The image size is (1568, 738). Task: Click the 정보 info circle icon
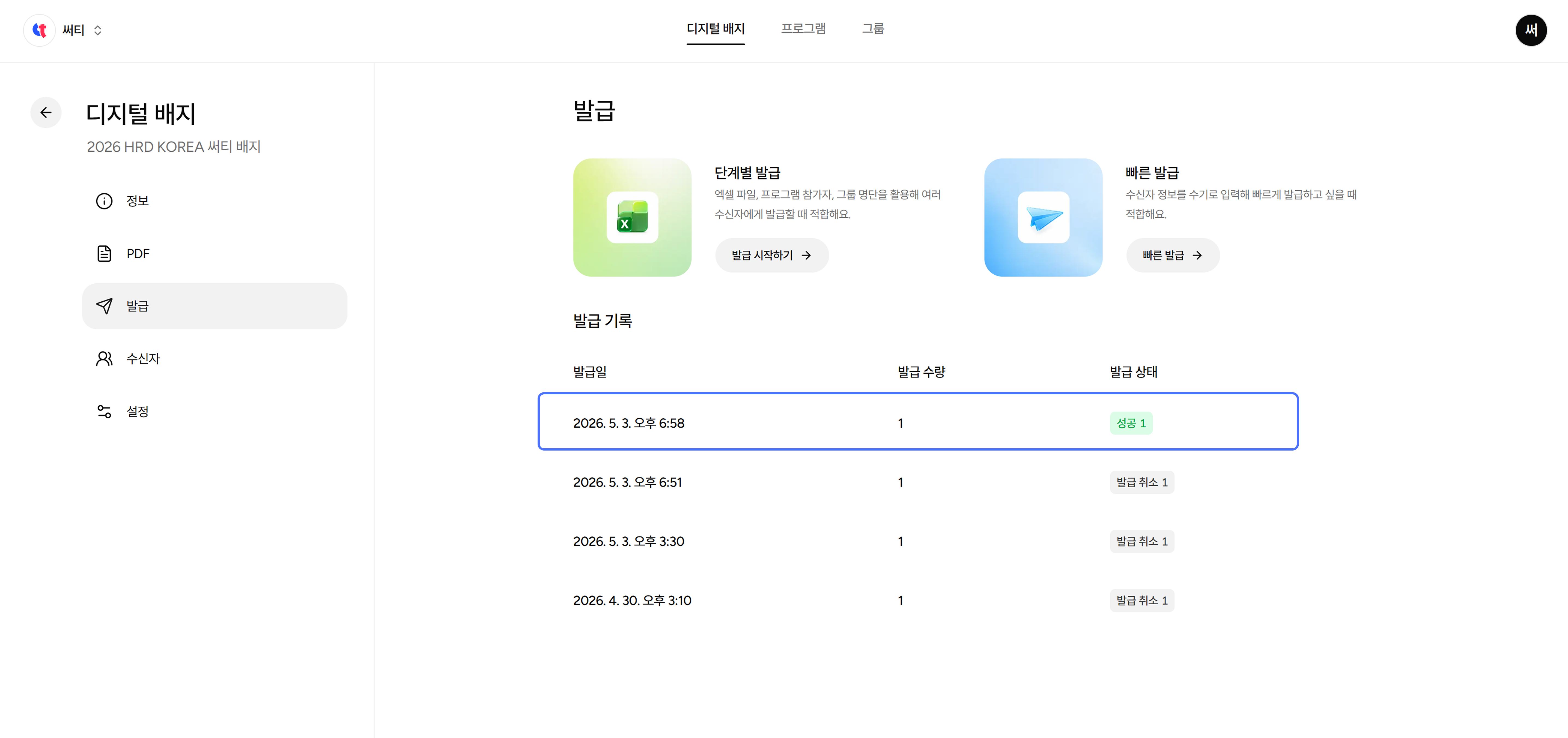[104, 201]
